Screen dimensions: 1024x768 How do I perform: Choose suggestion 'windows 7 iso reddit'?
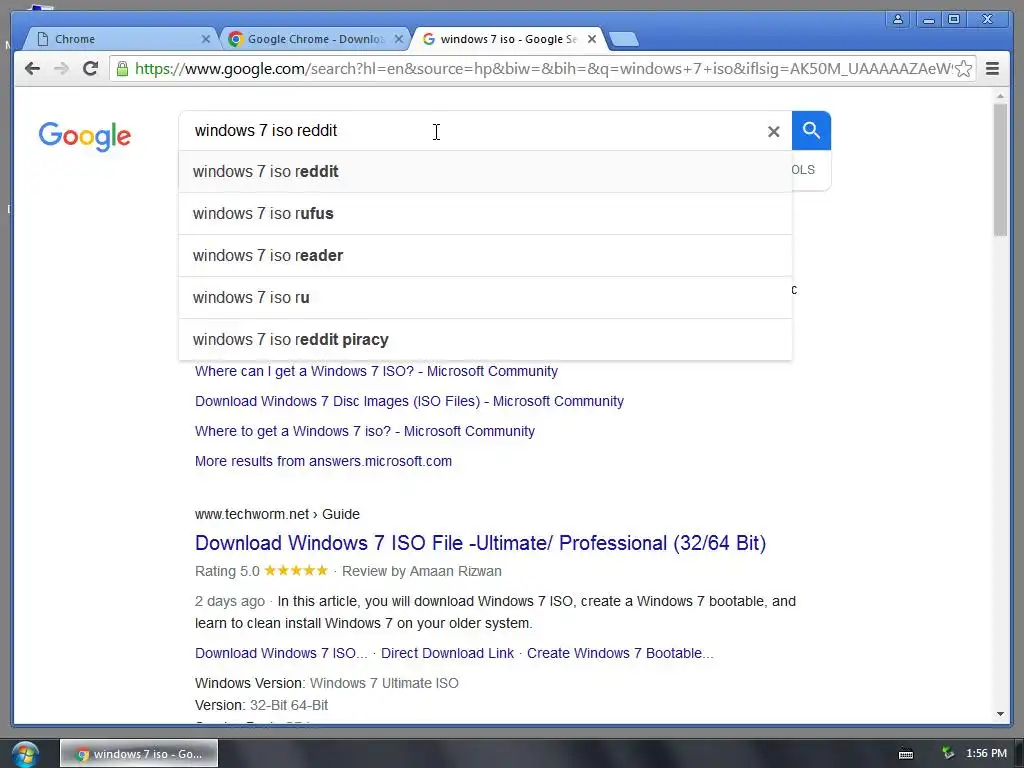(485, 172)
